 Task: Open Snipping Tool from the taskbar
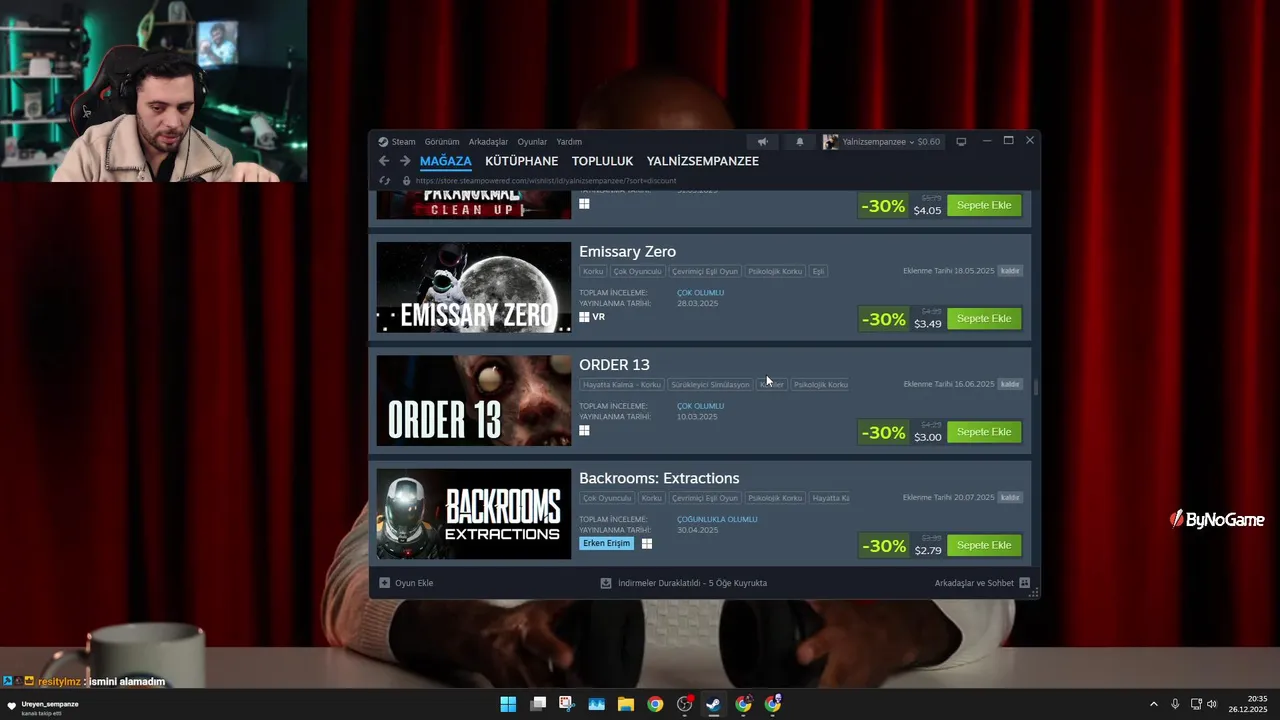point(567,704)
